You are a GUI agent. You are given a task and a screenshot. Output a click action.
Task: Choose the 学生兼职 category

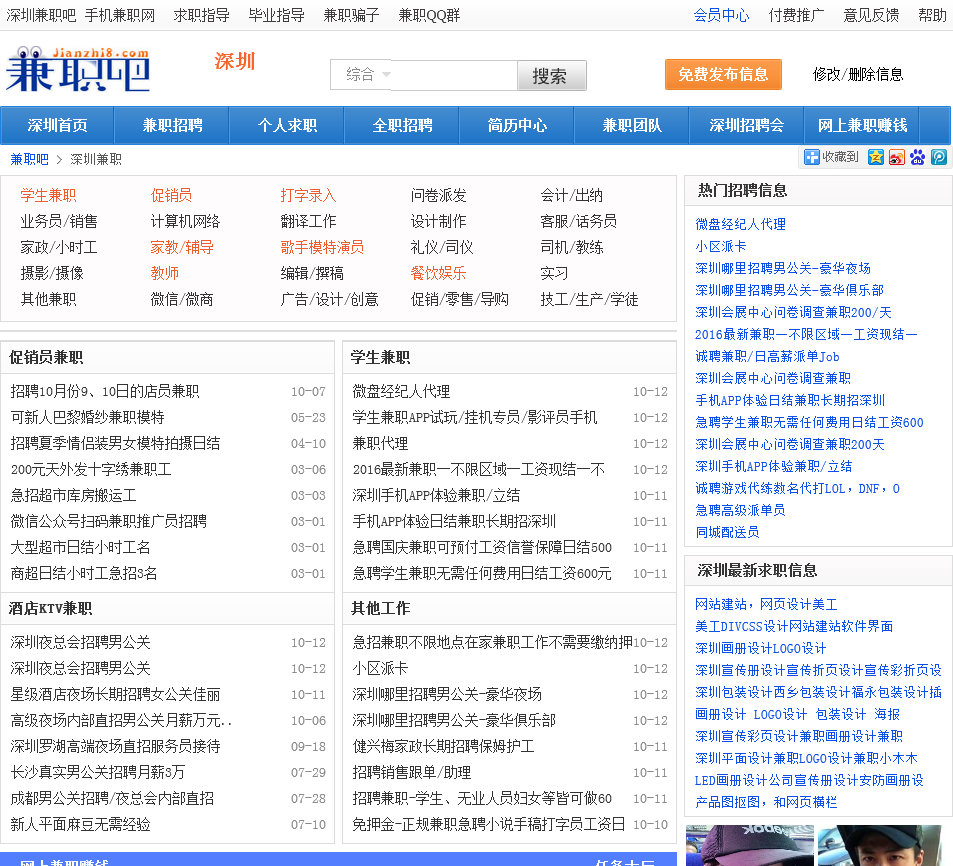(48, 195)
